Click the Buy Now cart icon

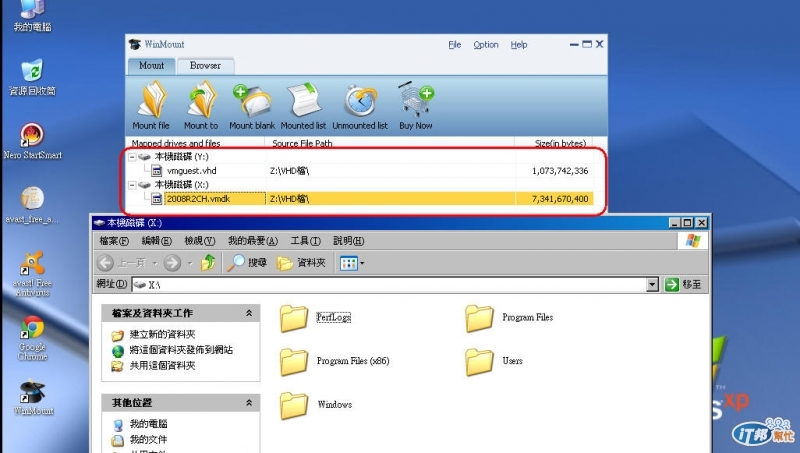[415, 99]
